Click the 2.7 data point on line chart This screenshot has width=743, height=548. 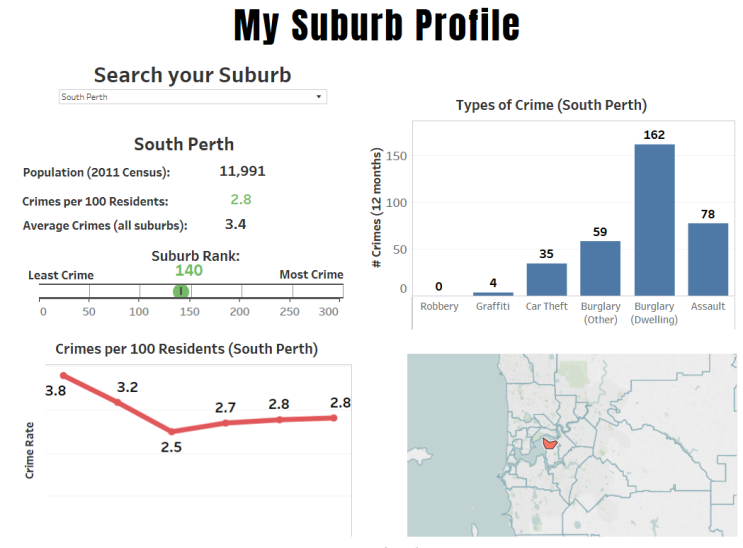(225, 423)
